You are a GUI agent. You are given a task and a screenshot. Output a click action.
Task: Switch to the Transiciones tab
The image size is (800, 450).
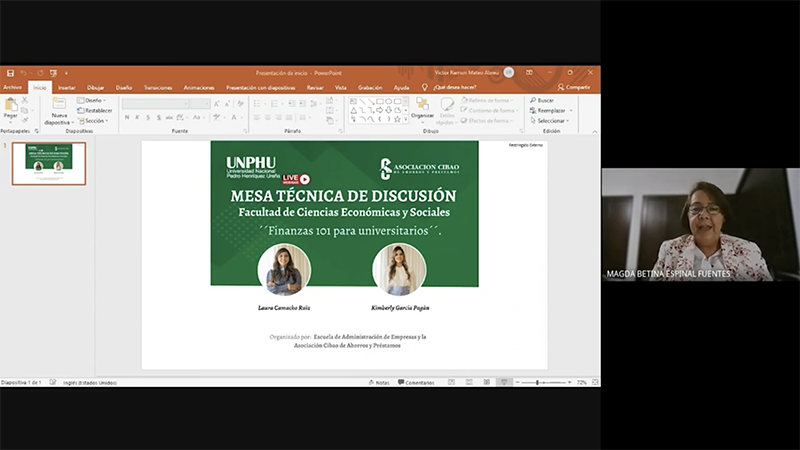click(x=158, y=88)
